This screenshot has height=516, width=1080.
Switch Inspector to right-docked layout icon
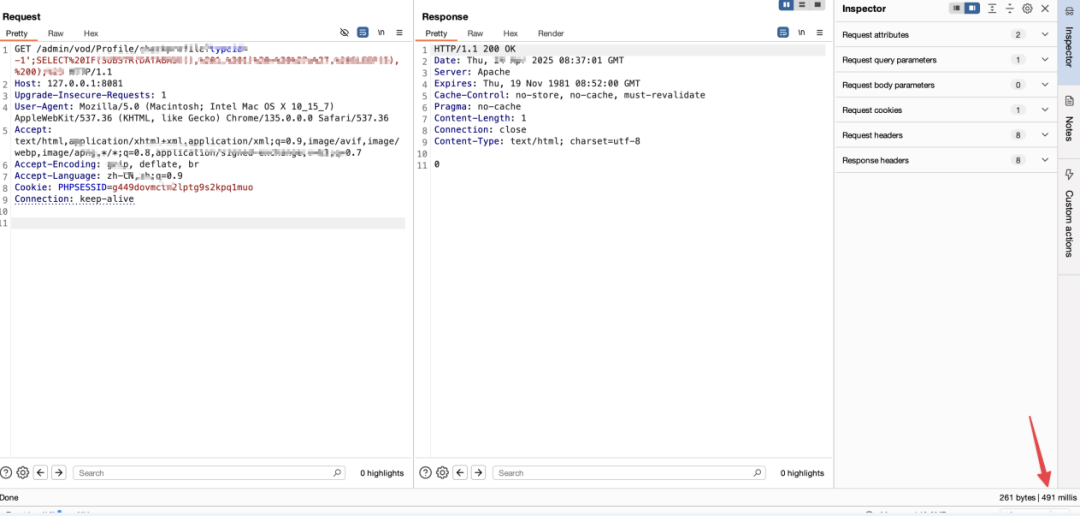pyautogui.click(x=972, y=8)
